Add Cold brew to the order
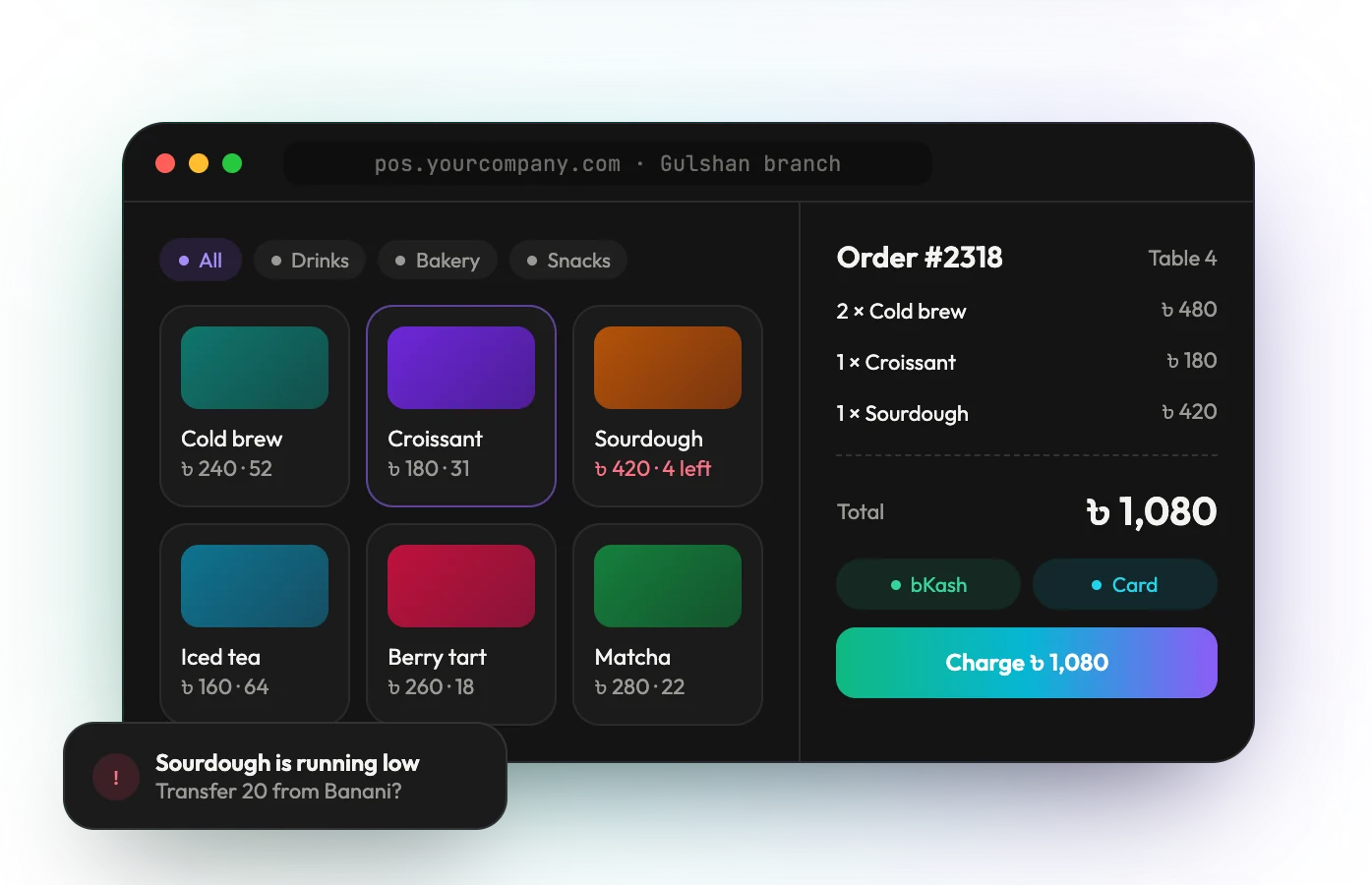The image size is (1372, 885). click(x=255, y=406)
